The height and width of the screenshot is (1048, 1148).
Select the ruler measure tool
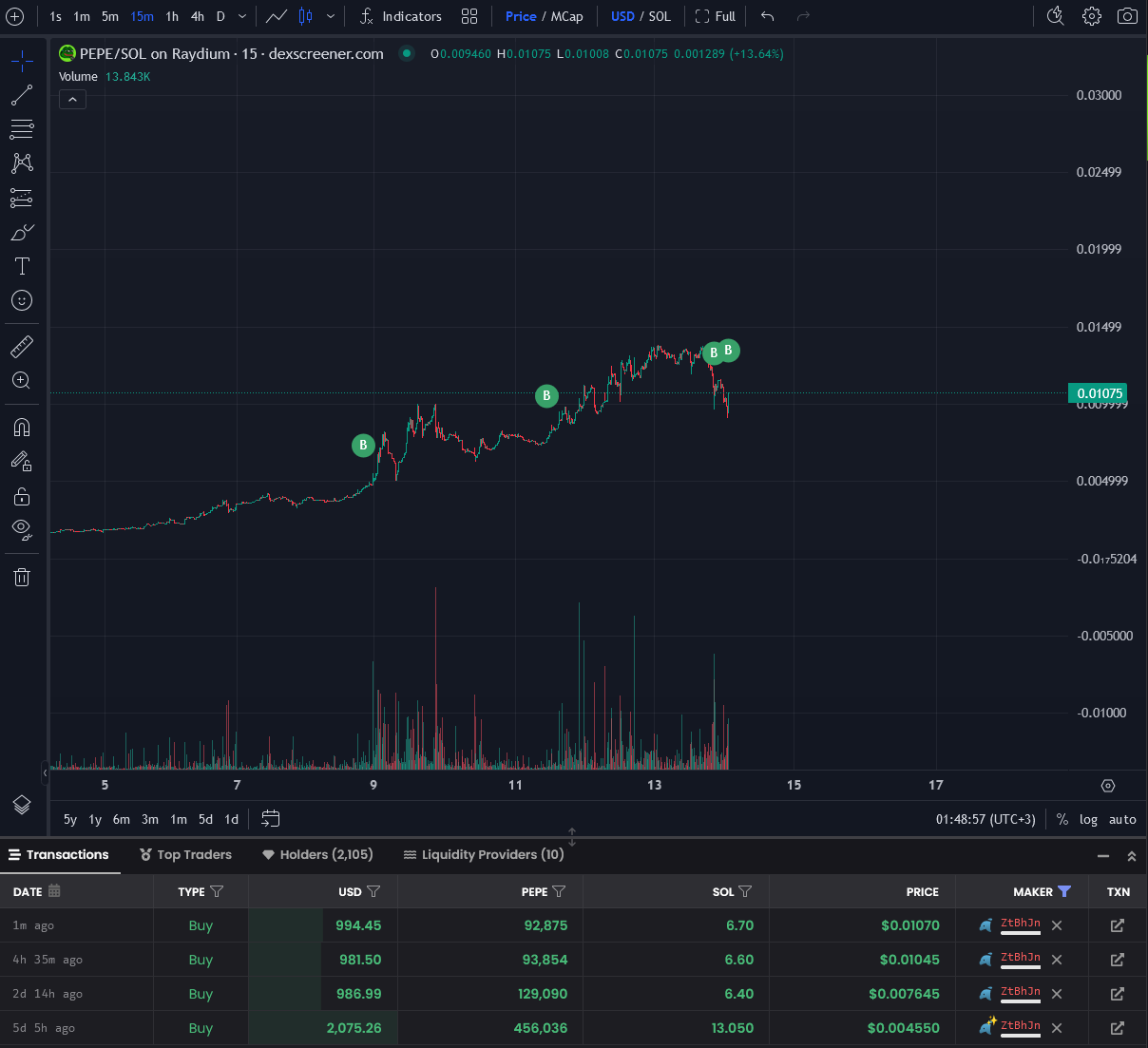(x=22, y=347)
